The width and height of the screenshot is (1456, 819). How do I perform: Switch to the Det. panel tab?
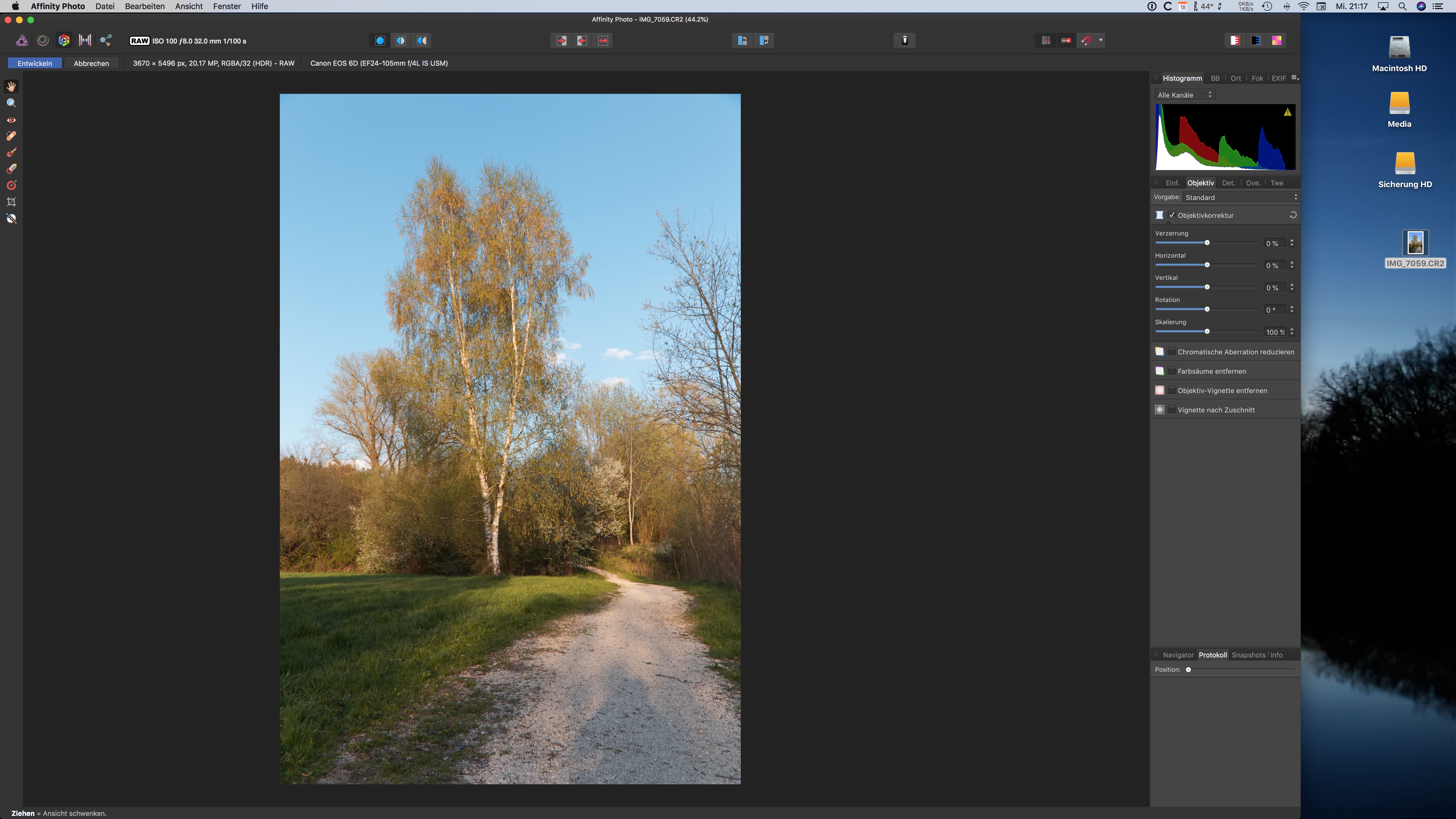coord(1228,183)
